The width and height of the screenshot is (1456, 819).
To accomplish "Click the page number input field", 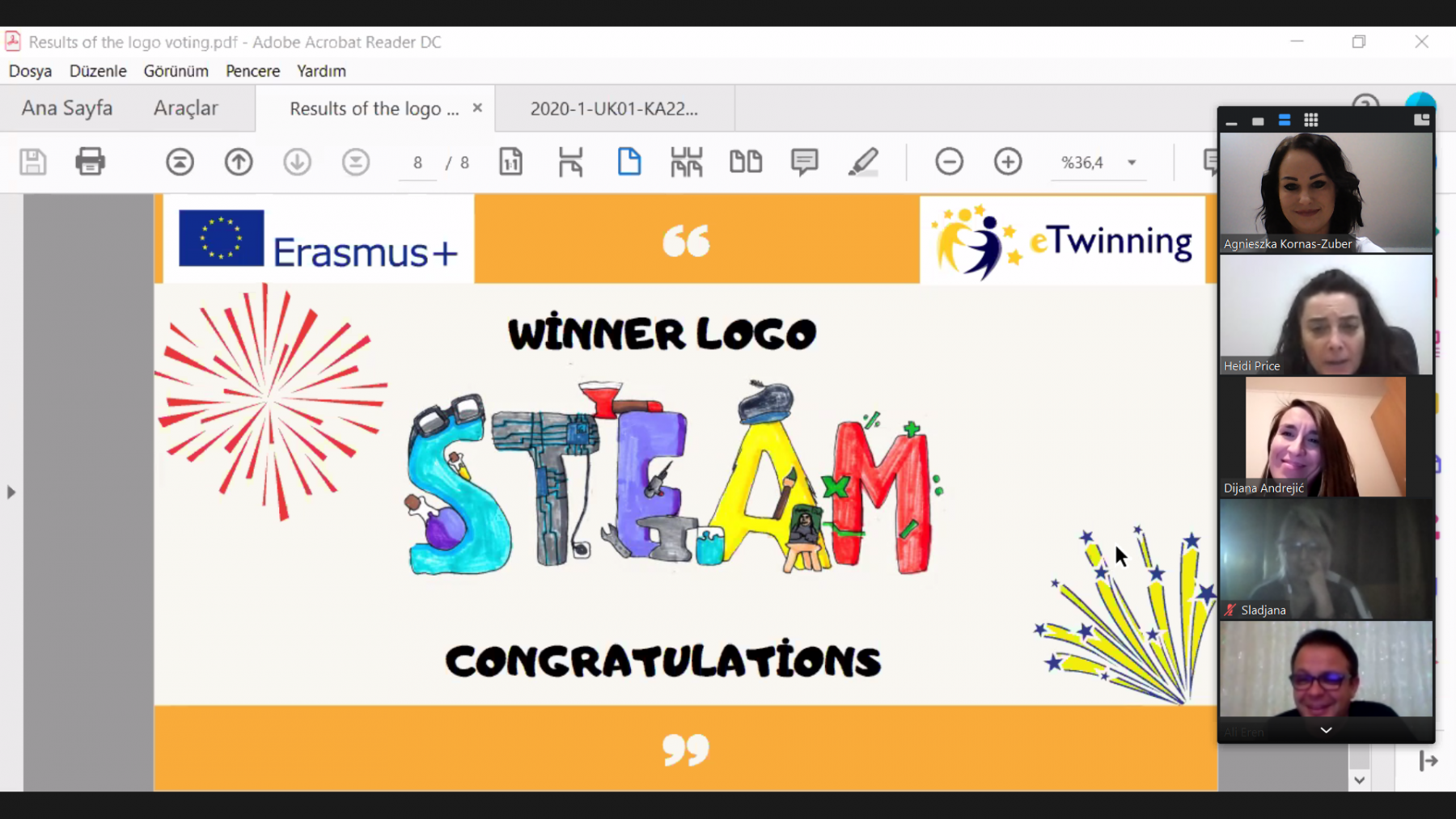I will (x=417, y=163).
